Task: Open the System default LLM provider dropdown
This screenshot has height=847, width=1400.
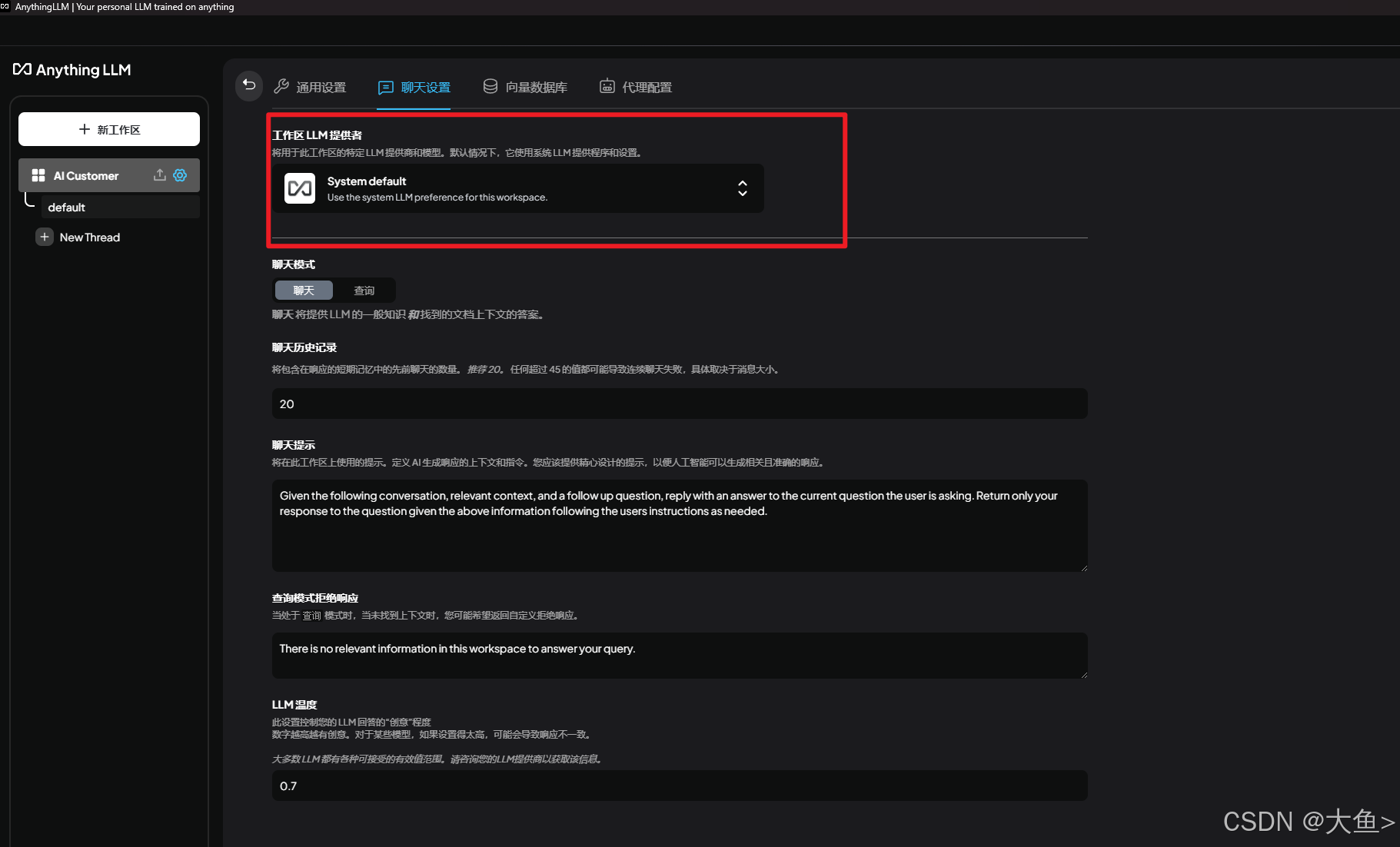Action: 518,188
